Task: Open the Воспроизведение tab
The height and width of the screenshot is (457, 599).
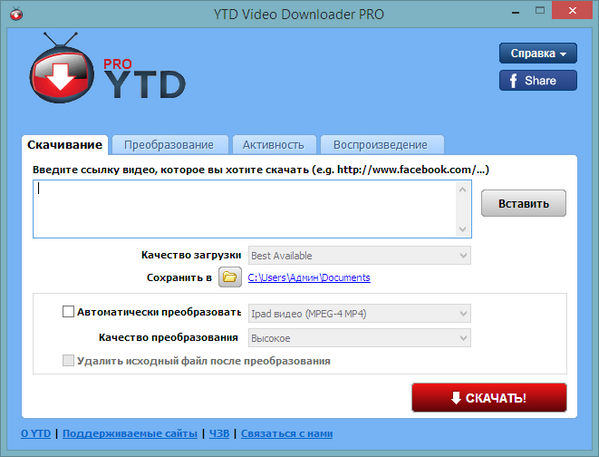Action: click(381, 145)
